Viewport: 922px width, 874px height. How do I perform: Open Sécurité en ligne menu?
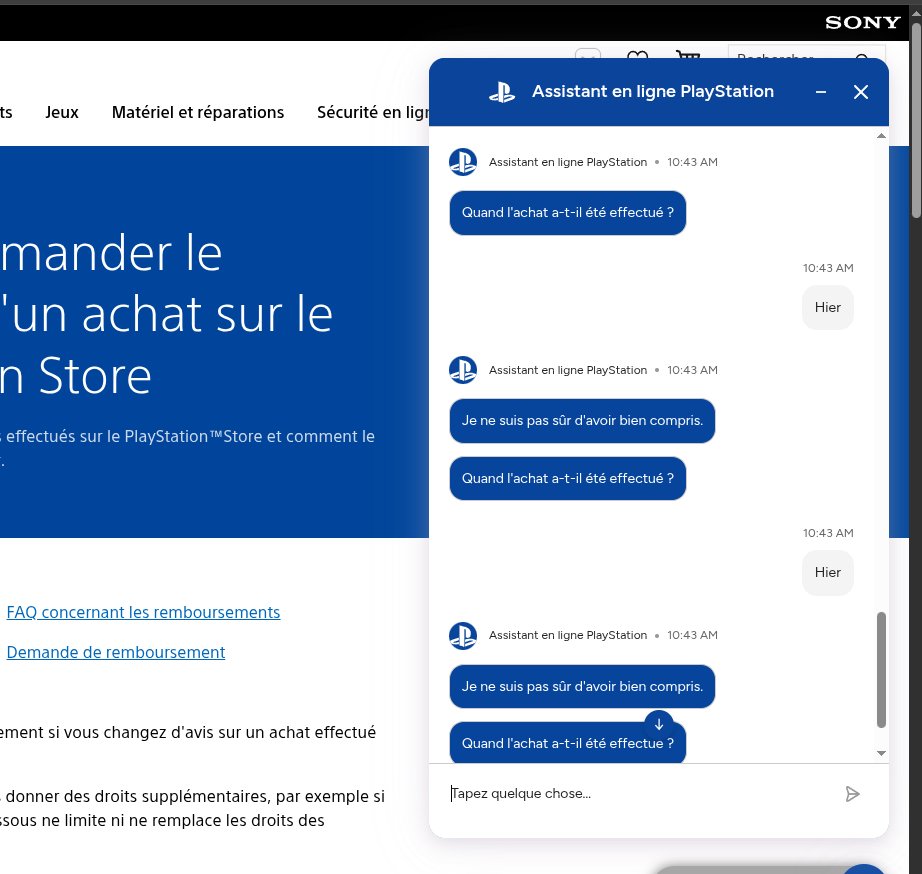tap(373, 112)
